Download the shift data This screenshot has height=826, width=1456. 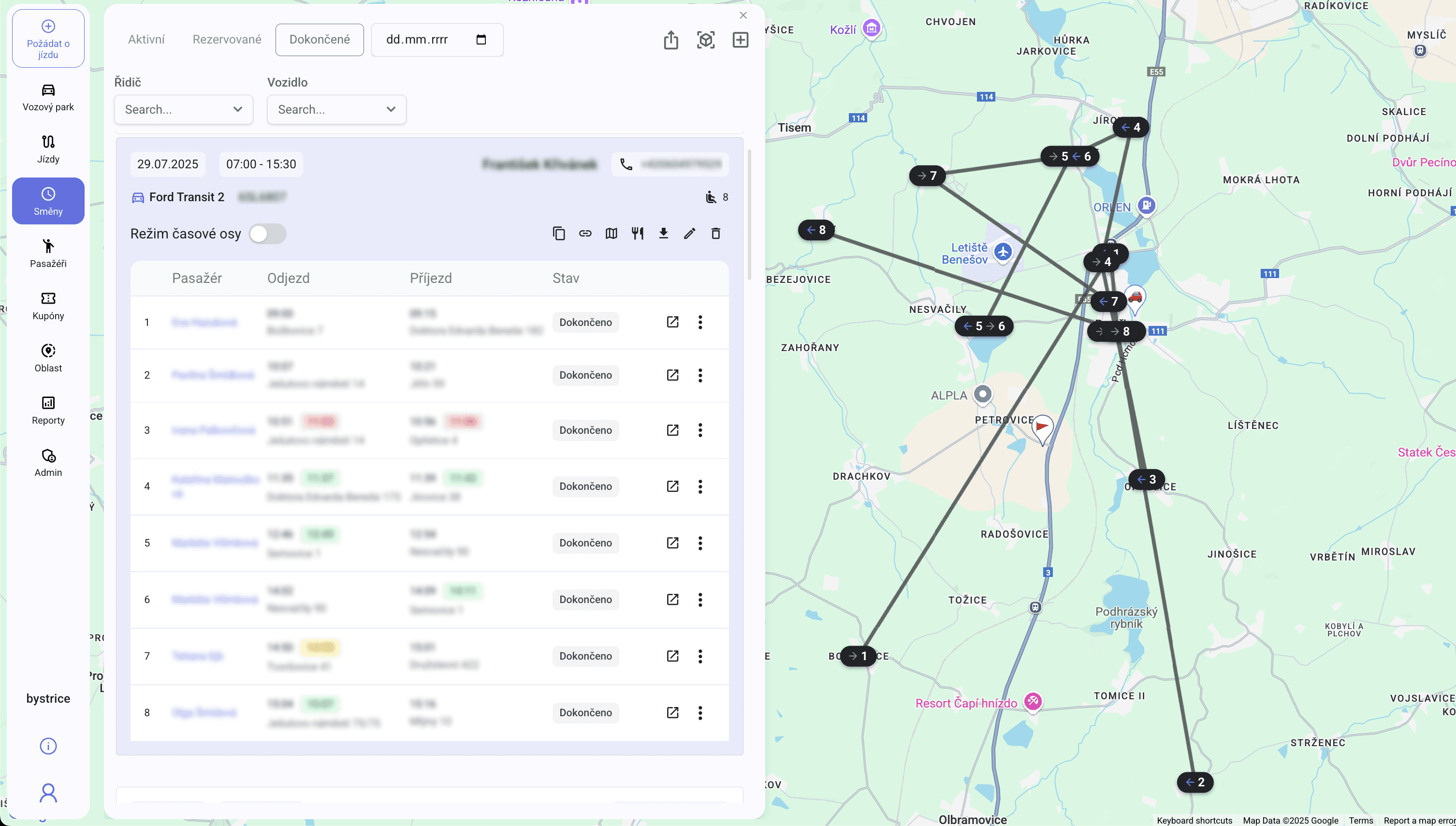[663, 234]
